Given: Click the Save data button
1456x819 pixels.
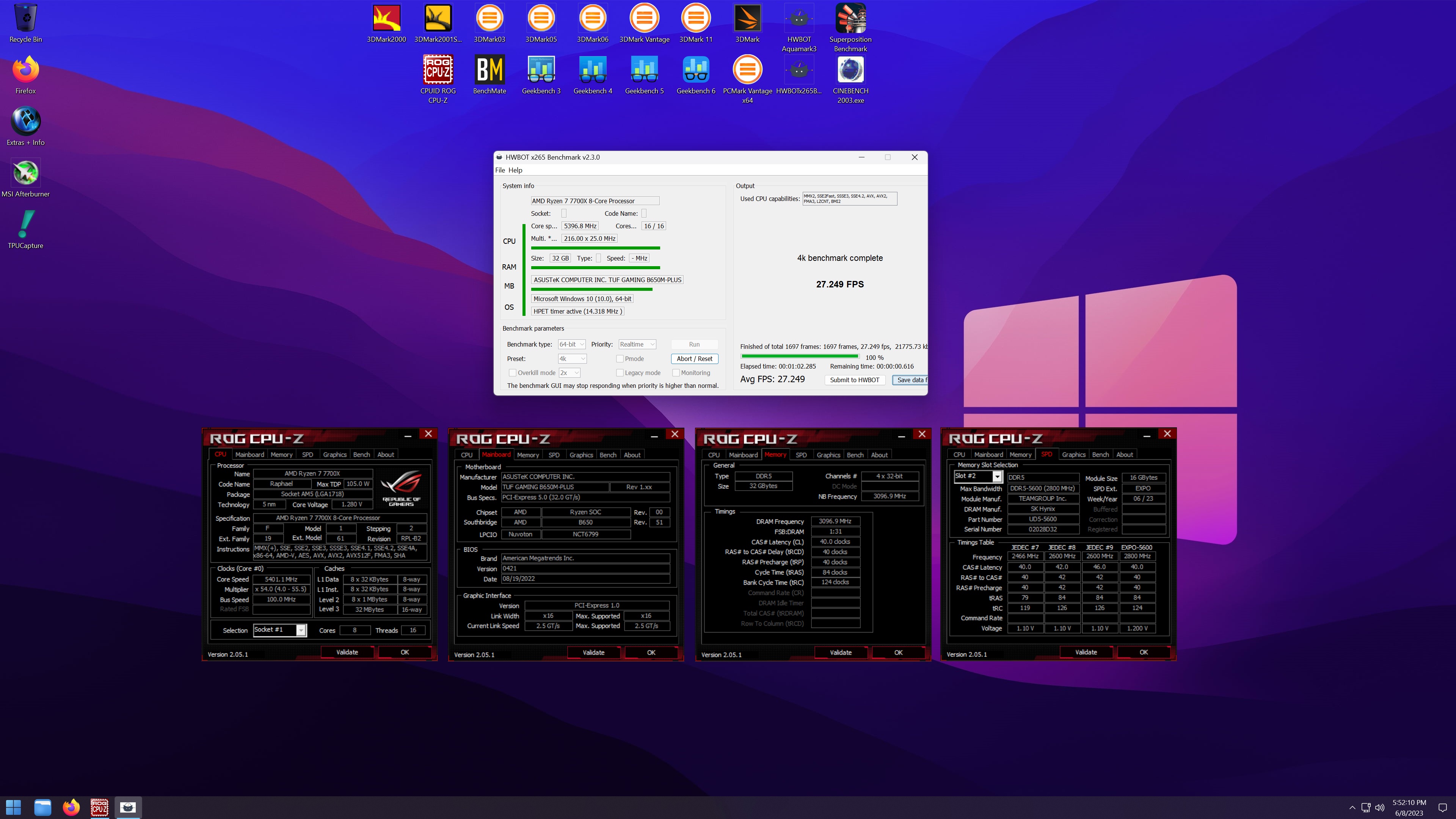Looking at the screenshot, I should pos(910,380).
